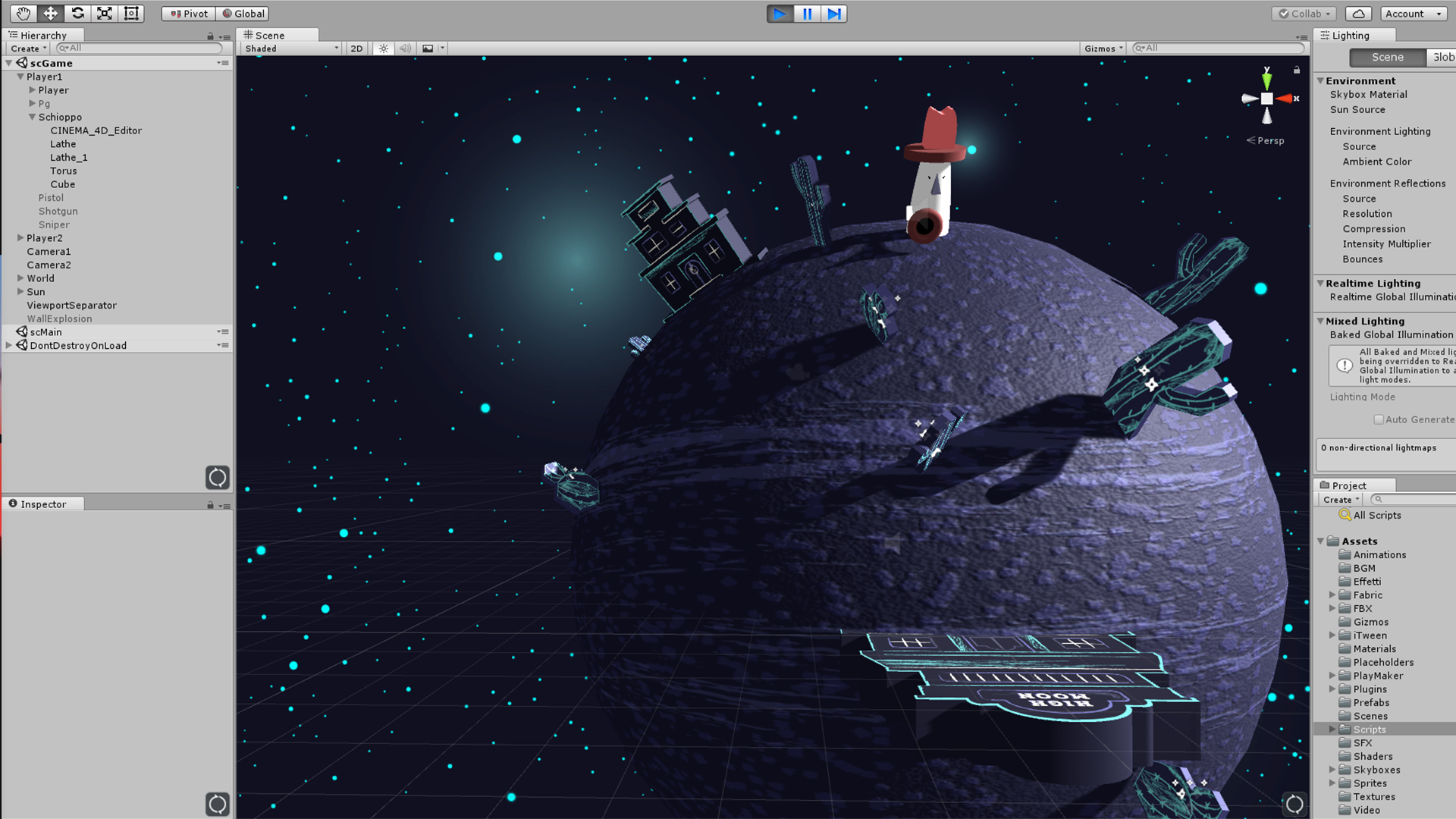Open the Shaded draw mode dropdown
1456x819 pixels.
(292, 49)
